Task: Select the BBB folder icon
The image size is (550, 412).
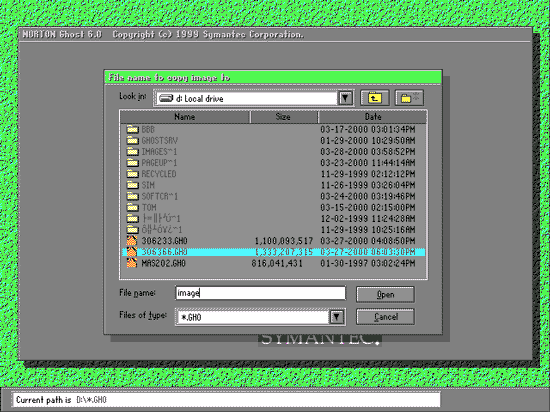Action: click(132, 129)
